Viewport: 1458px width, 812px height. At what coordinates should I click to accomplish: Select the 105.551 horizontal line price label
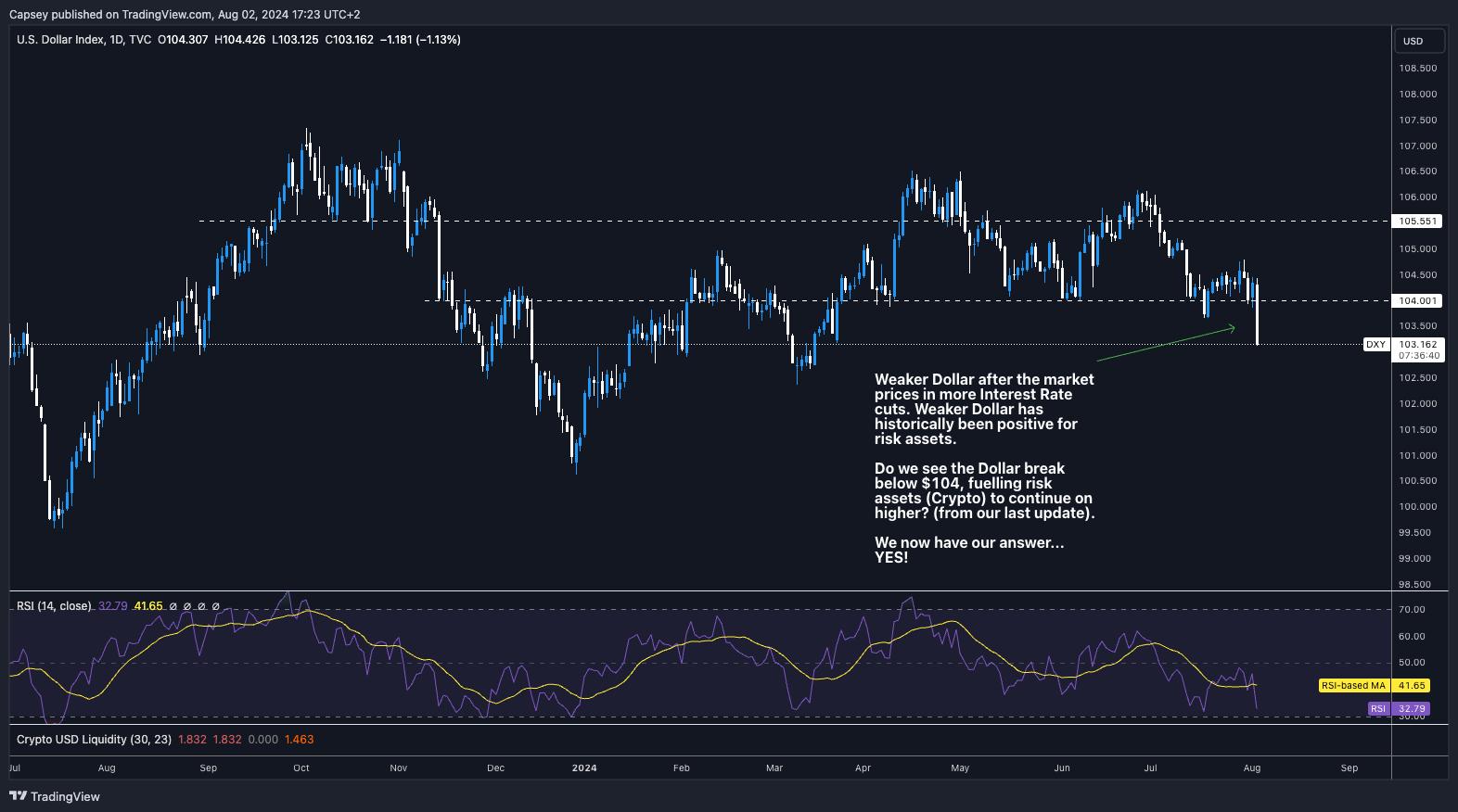pos(1418,222)
